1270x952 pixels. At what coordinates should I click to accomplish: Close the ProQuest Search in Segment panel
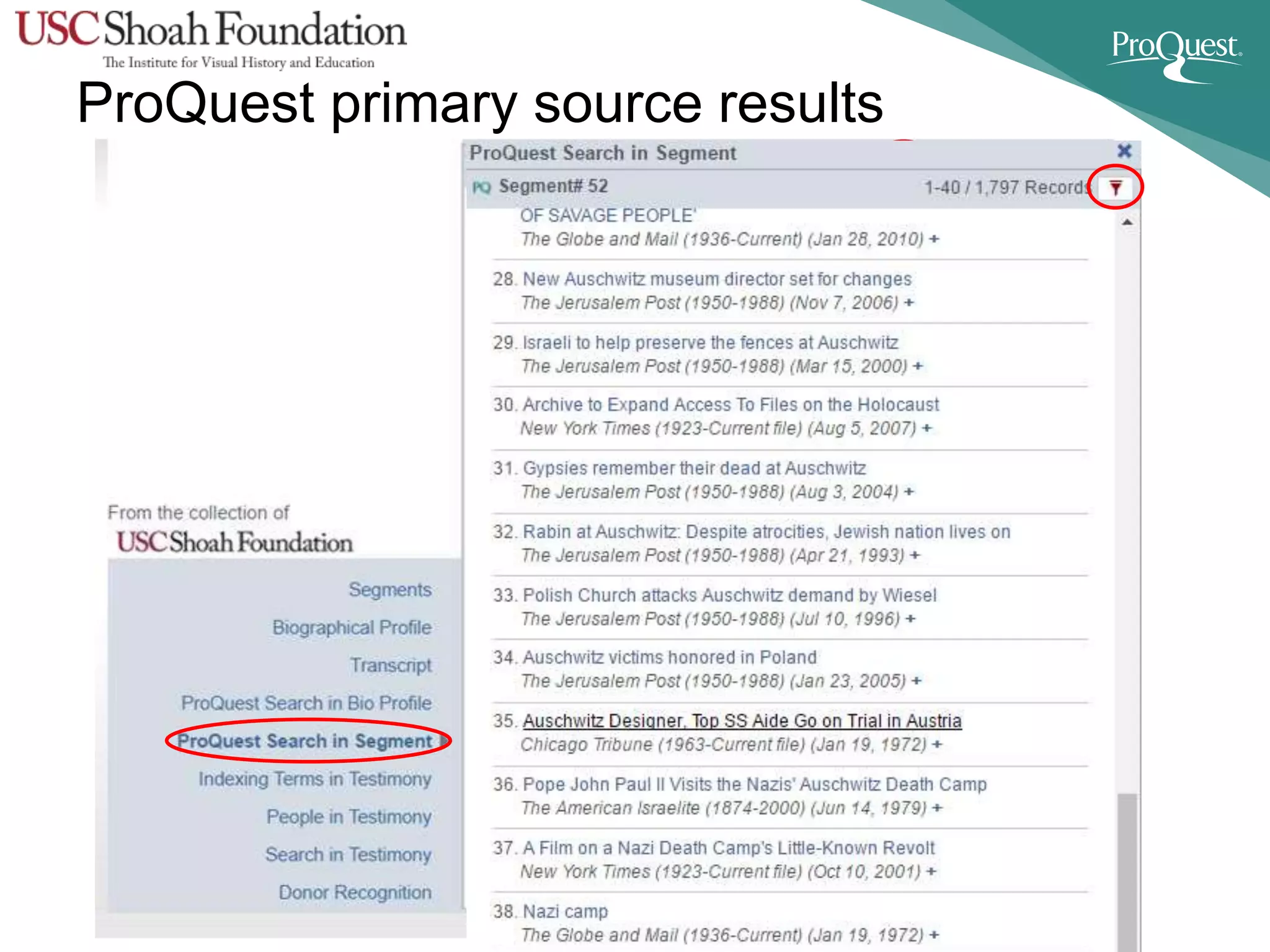click(x=1124, y=151)
